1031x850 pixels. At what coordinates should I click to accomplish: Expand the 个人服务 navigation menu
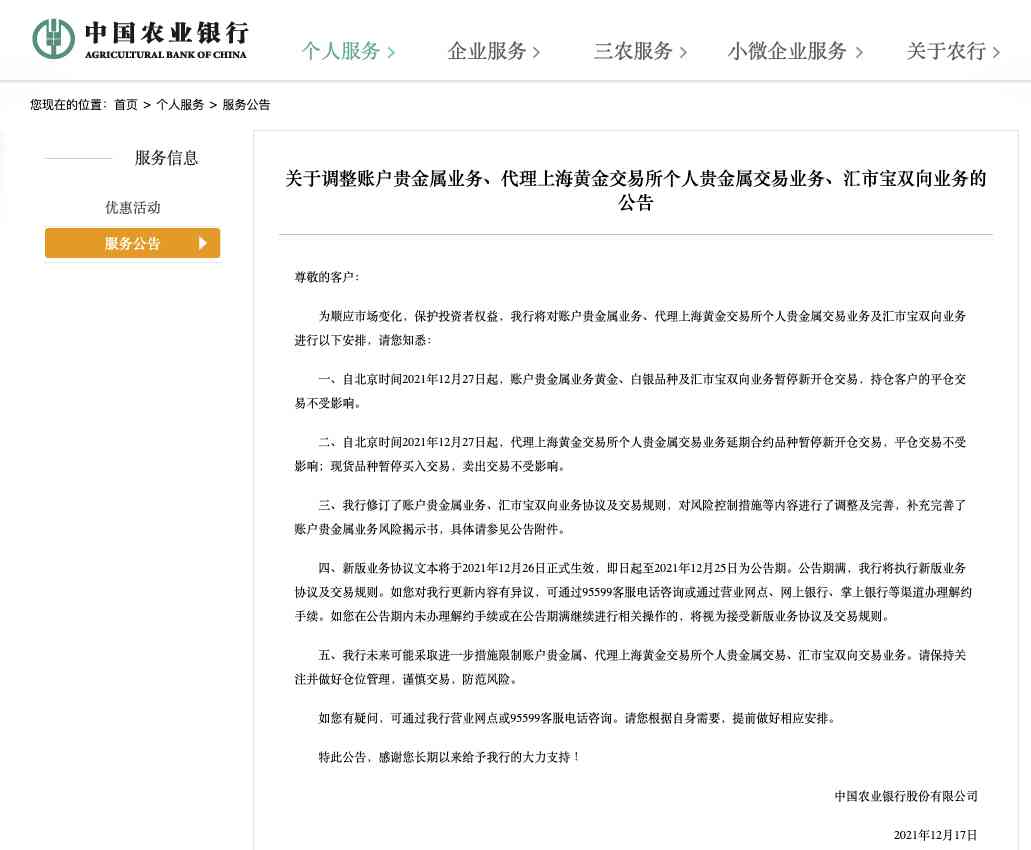tap(340, 52)
